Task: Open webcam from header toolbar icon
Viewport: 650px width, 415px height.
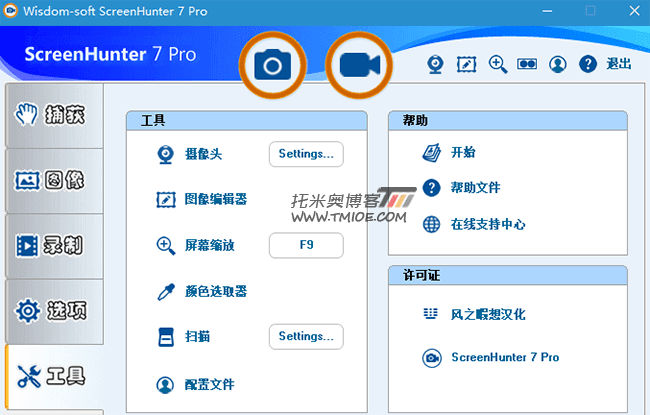Action: 435,64
